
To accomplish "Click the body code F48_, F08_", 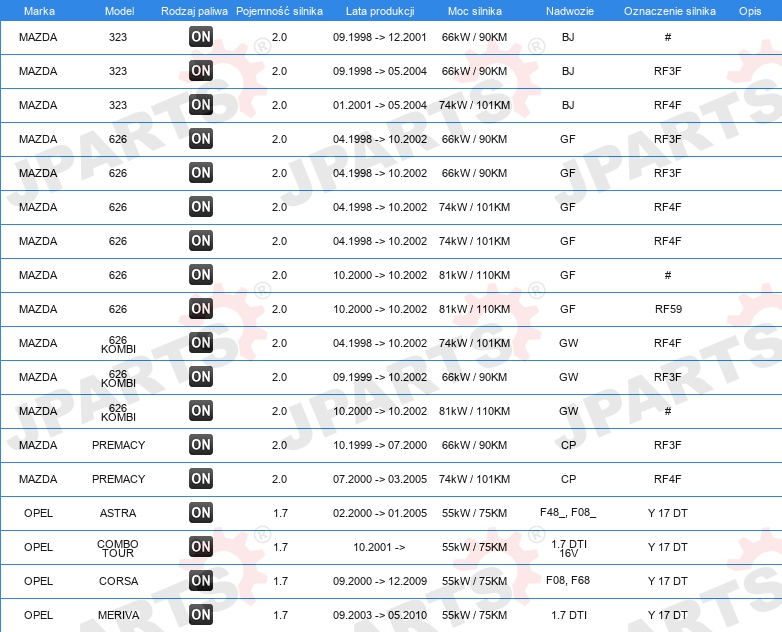I will coord(568,512).
